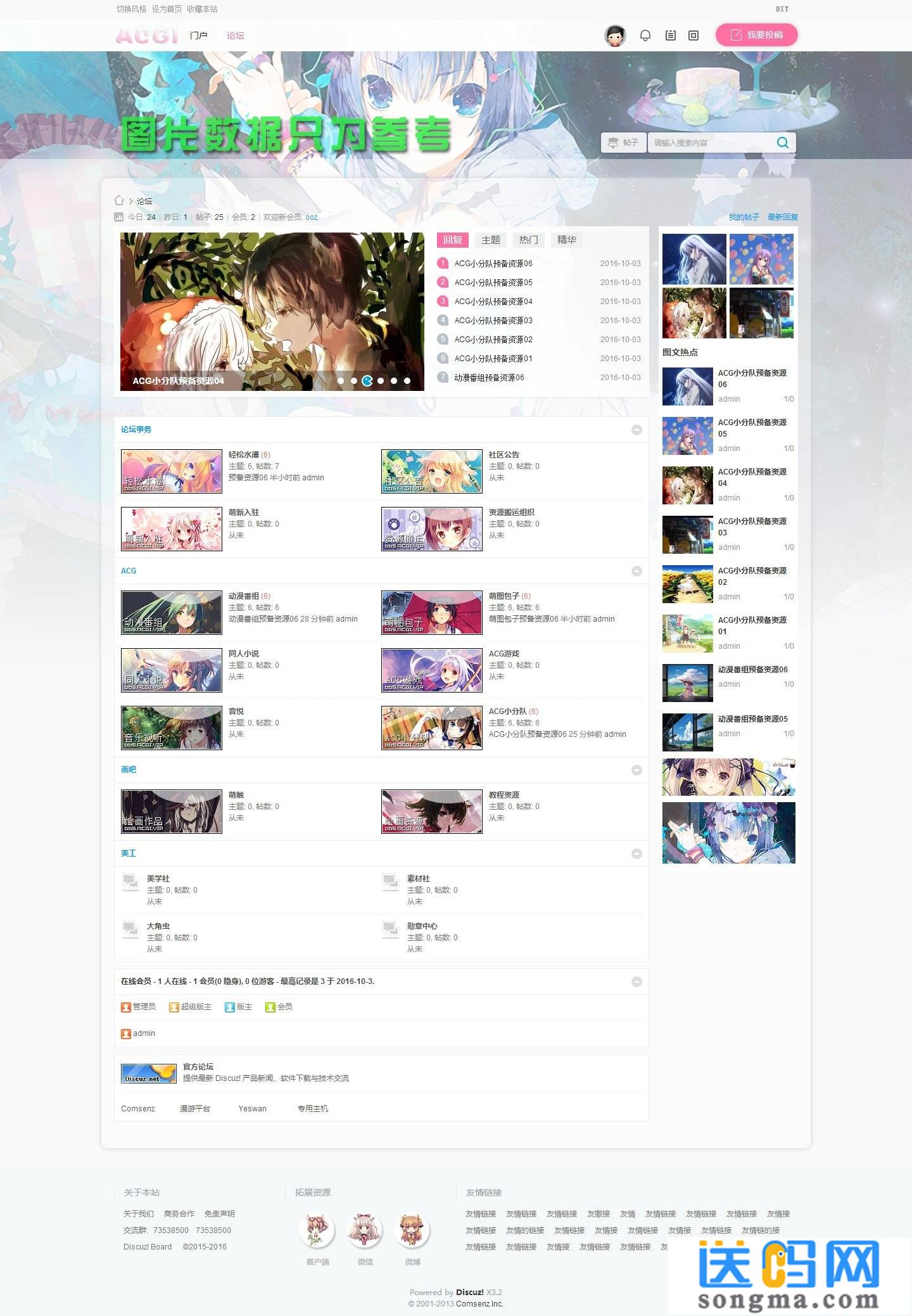Viewport: 912px width, 1316px height.
Task: Collapse the ACG forum section
Action: [636, 572]
